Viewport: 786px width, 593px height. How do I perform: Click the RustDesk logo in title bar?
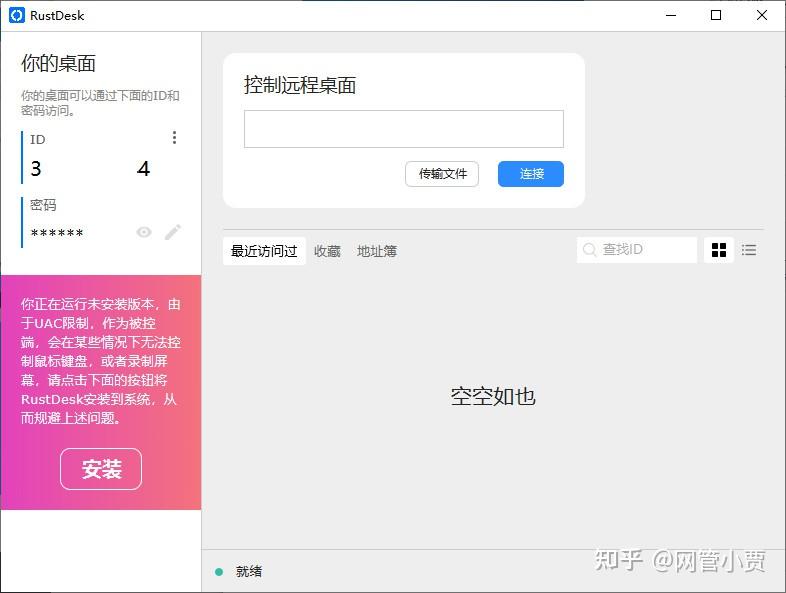17,15
